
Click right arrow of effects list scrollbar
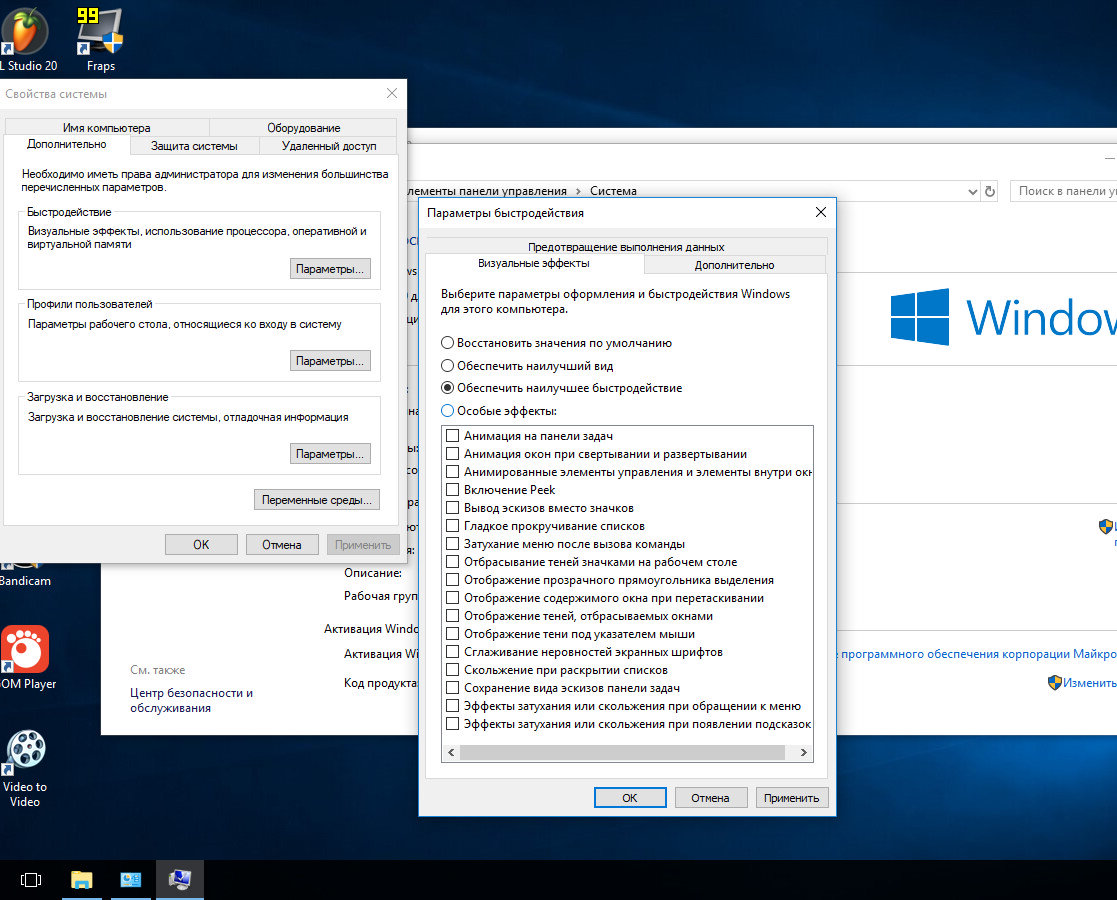tap(804, 752)
